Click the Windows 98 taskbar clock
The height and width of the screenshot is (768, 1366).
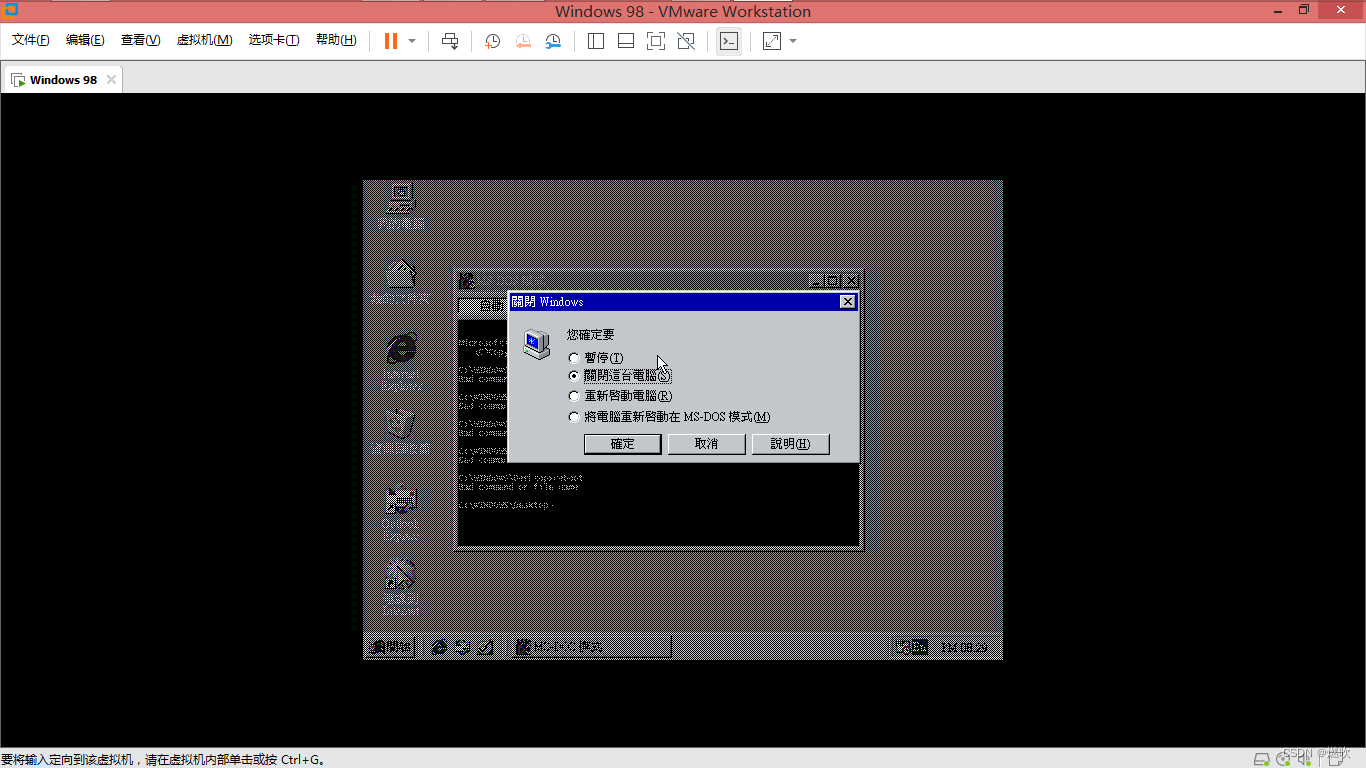coord(965,647)
